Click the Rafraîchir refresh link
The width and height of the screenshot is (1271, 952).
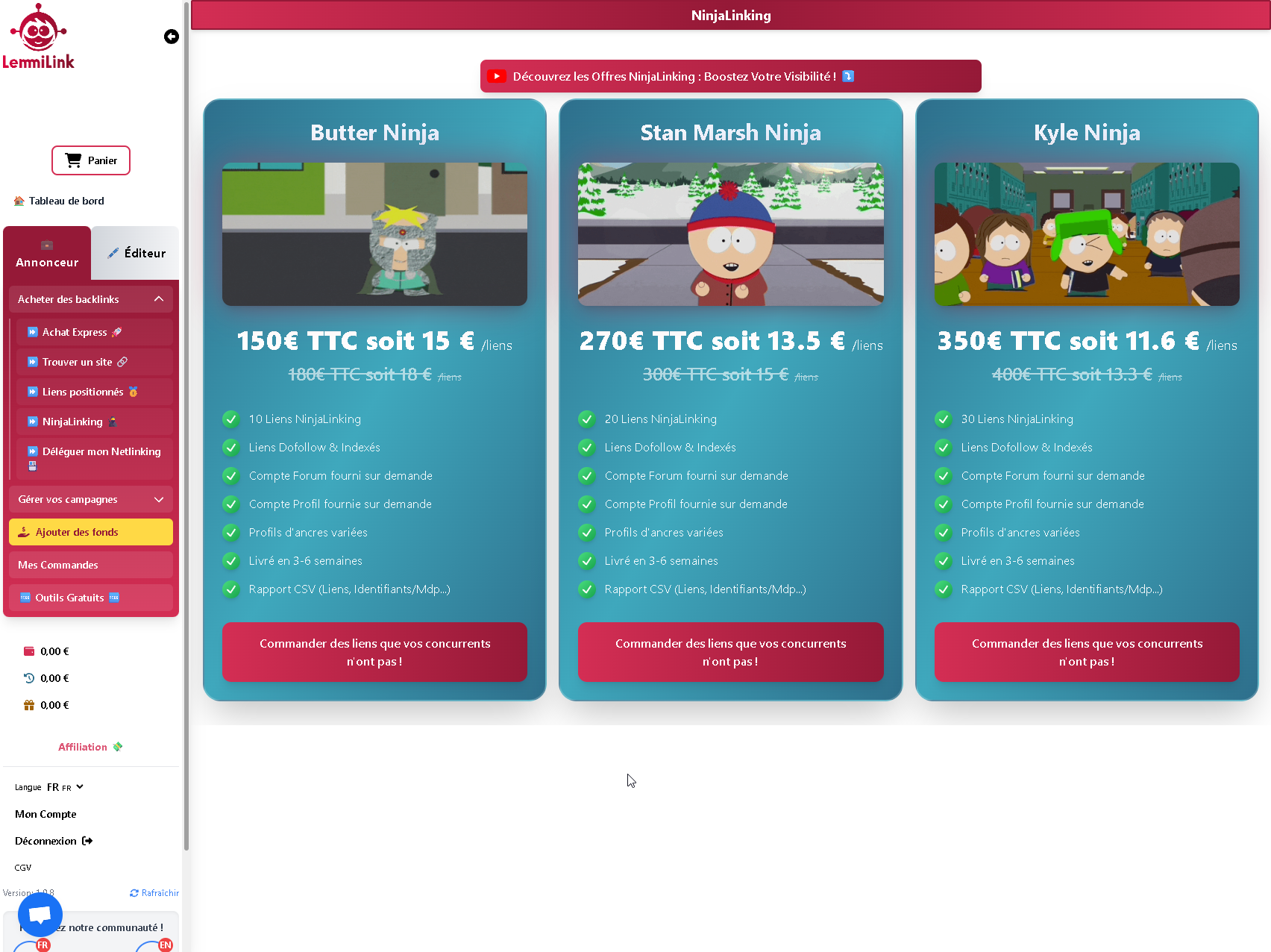coord(154,893)
